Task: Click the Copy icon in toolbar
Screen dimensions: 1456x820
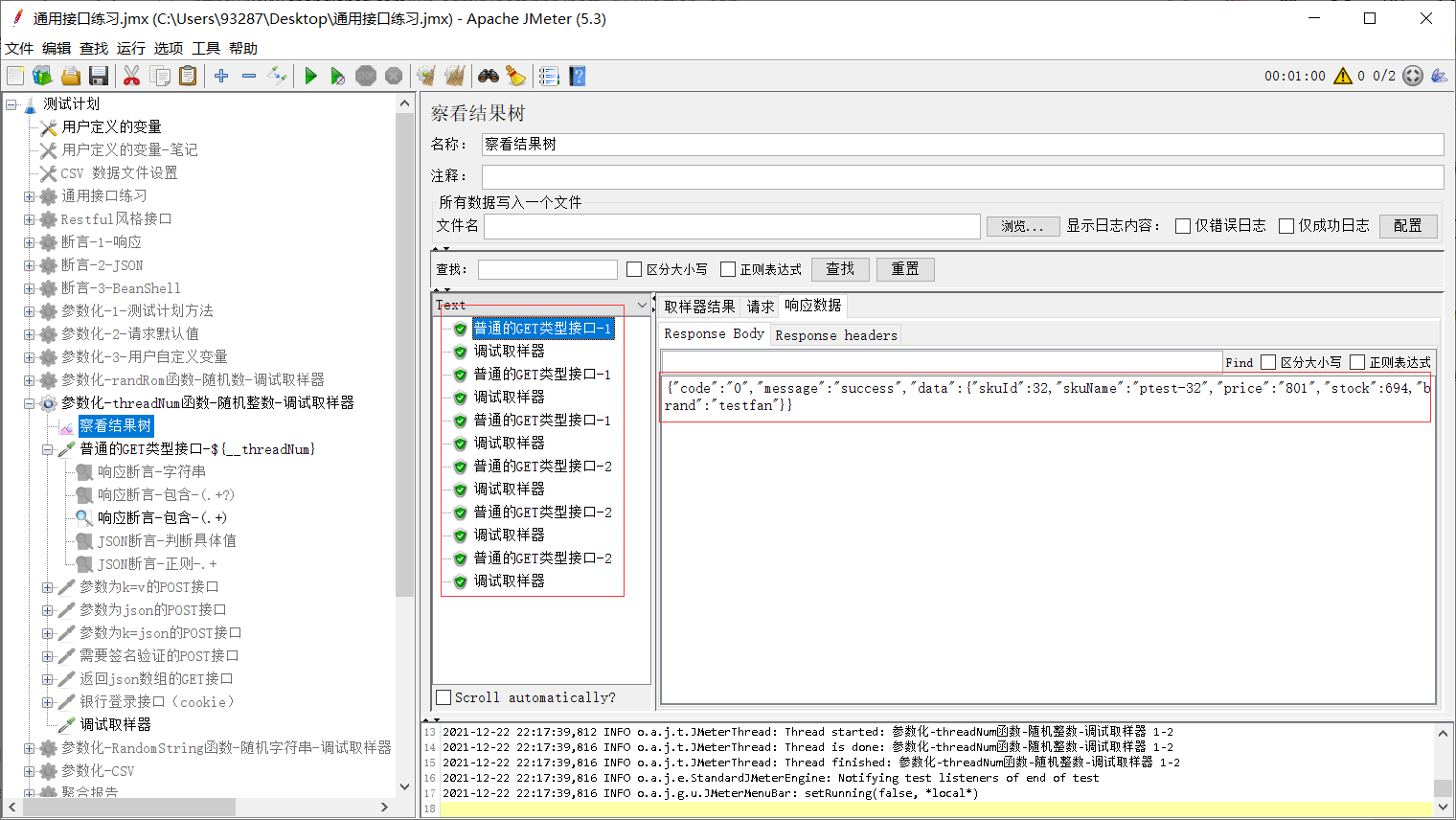Action: [160, 76]
